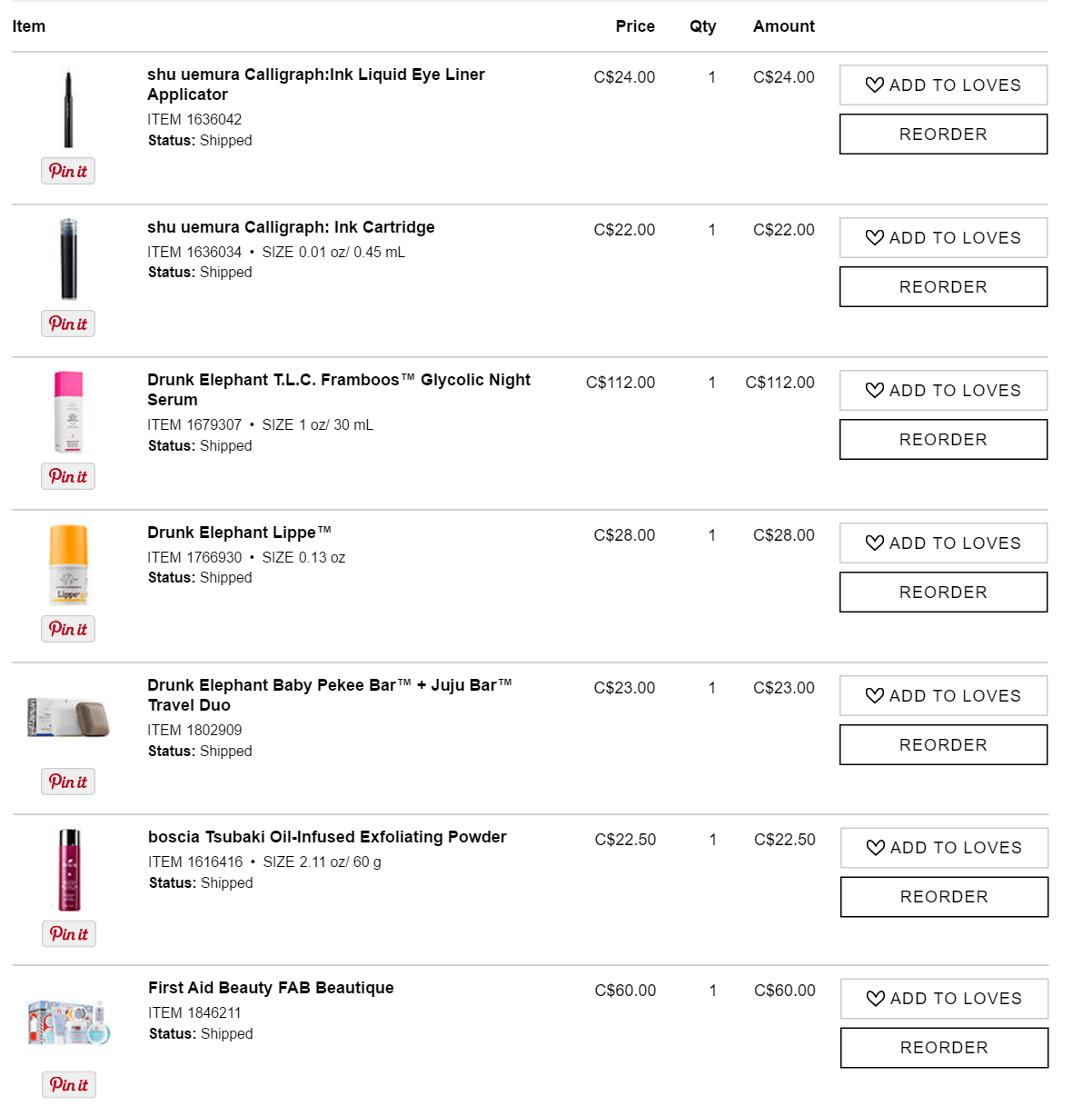Add Eye Liner Applicator to Loves
The image size is (1092, 1106).
pyautogui.click(x=943, y=85)
